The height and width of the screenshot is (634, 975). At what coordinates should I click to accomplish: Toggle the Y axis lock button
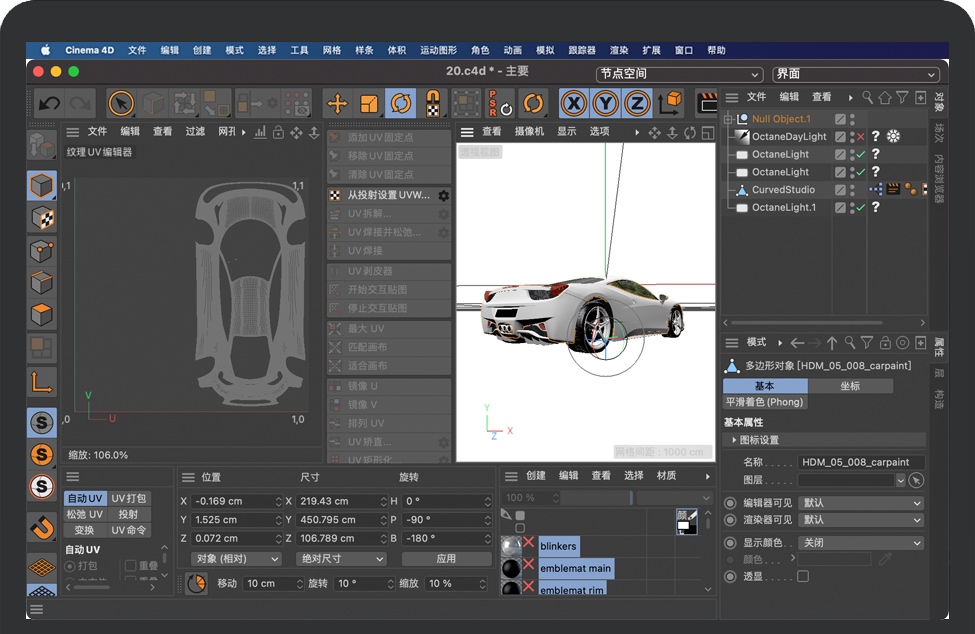tap(604, 102)
